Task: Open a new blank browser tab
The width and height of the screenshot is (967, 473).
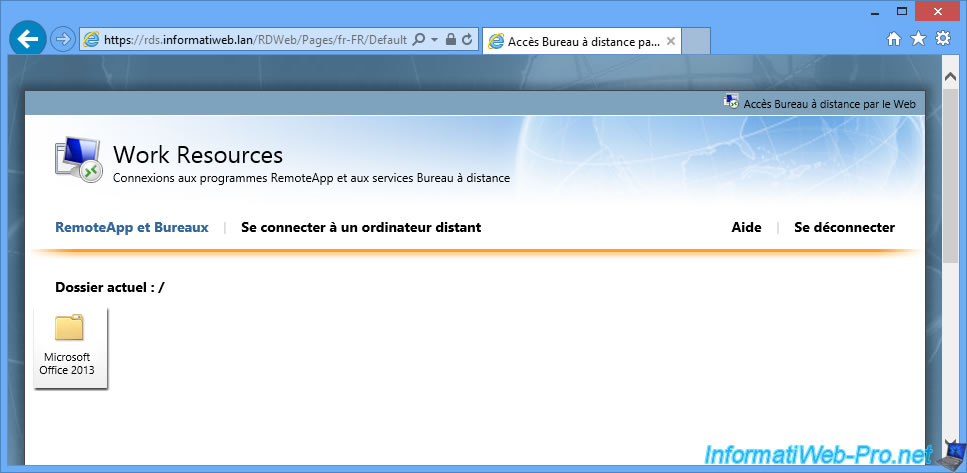Action: [x=696, y=41]
